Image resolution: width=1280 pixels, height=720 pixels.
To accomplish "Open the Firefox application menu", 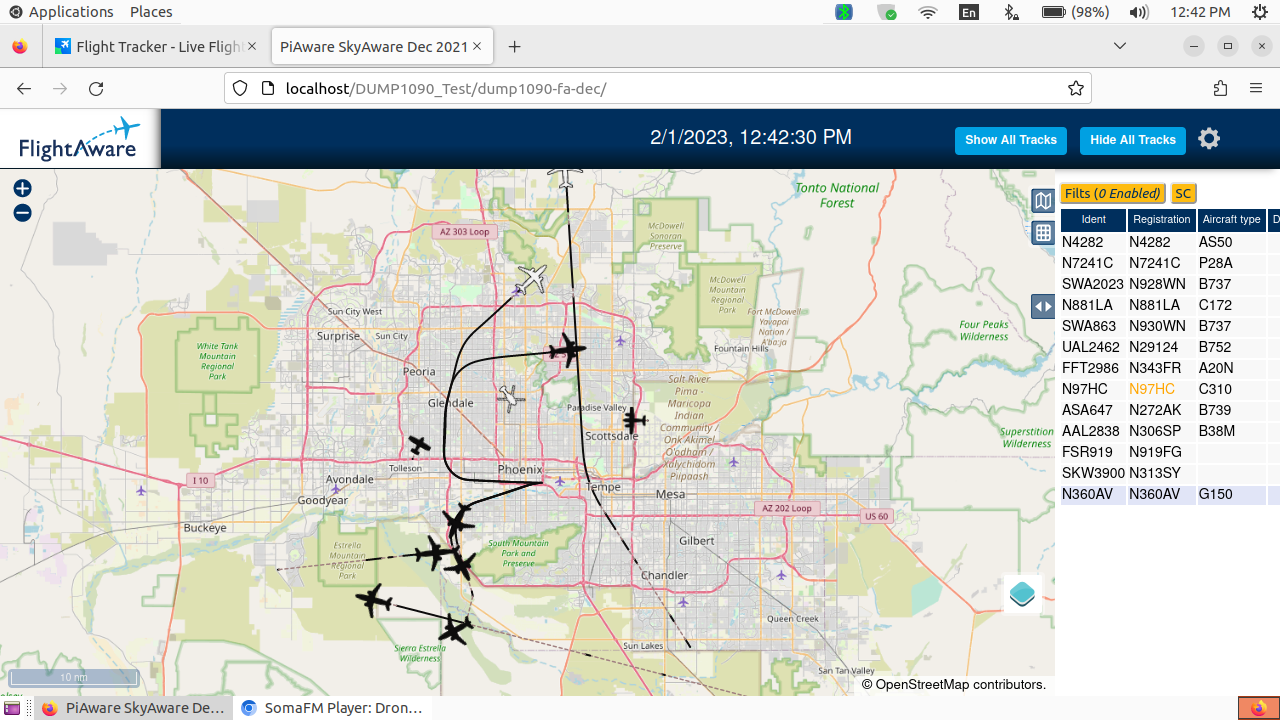I will pos(1256,88).
